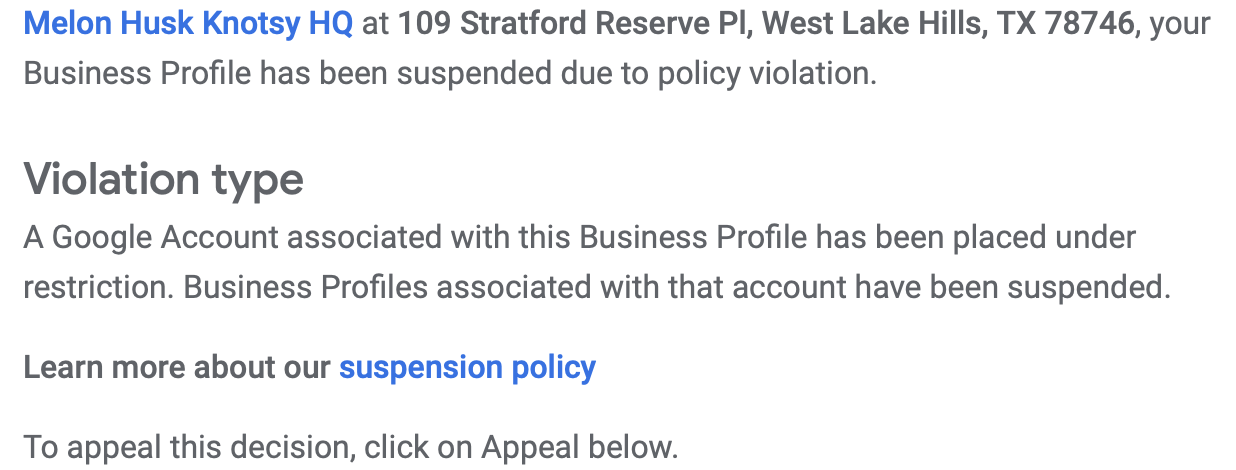
Task: Click the 'has been placed under' phrase
Action: point(976,237)
